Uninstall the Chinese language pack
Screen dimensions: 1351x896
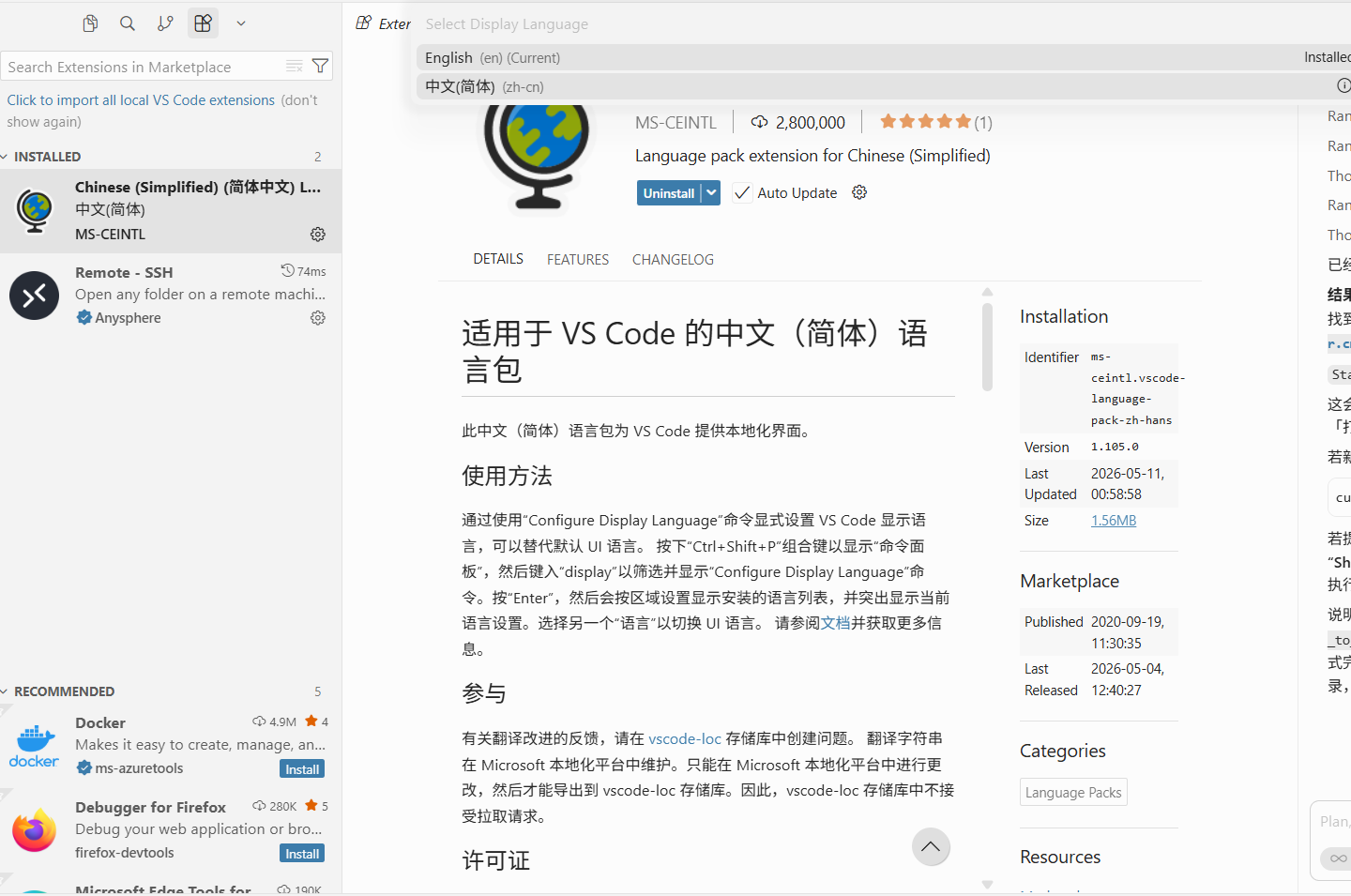[669, 193]
